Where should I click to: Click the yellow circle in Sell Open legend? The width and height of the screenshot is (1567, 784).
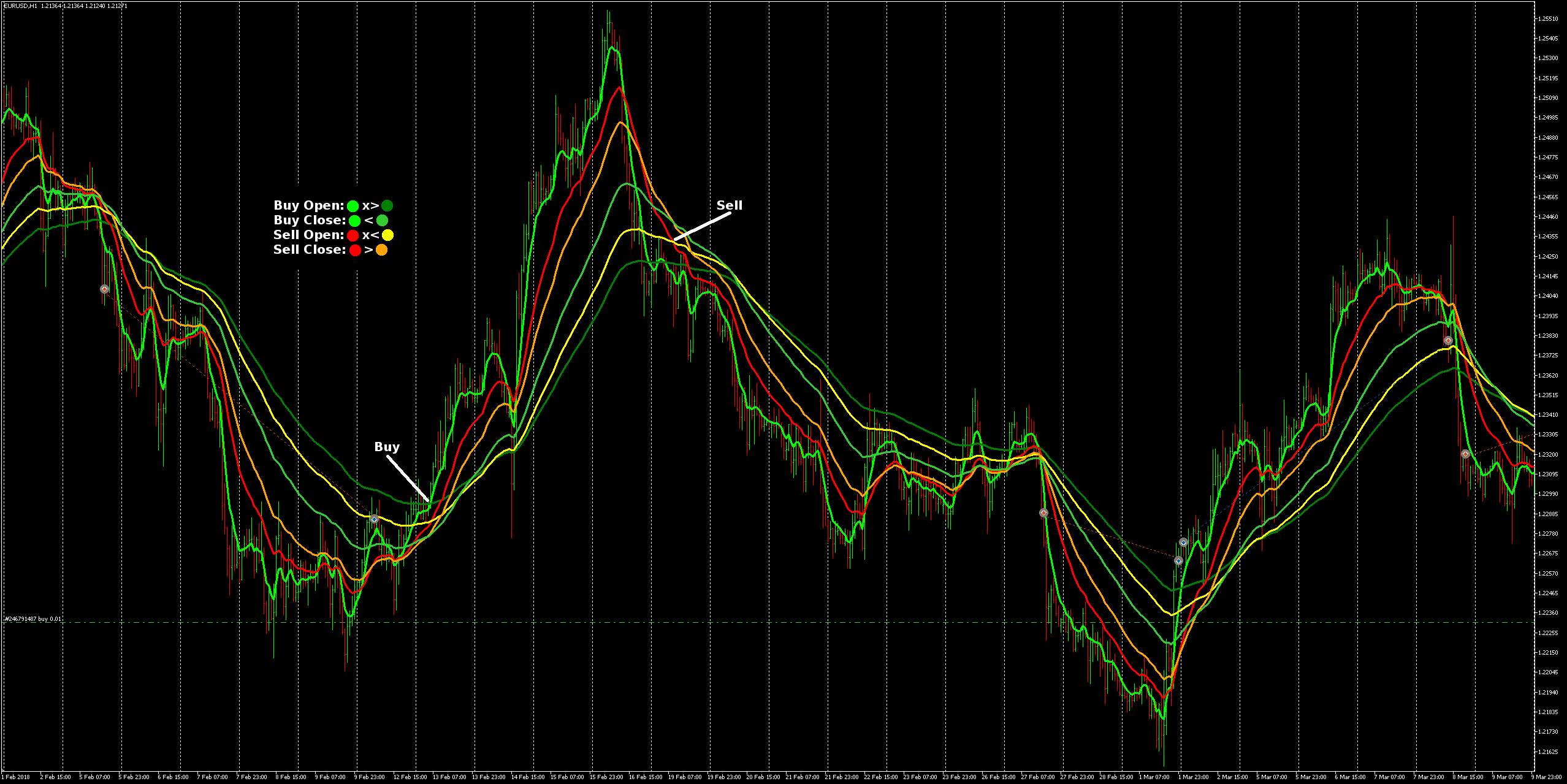387,235
